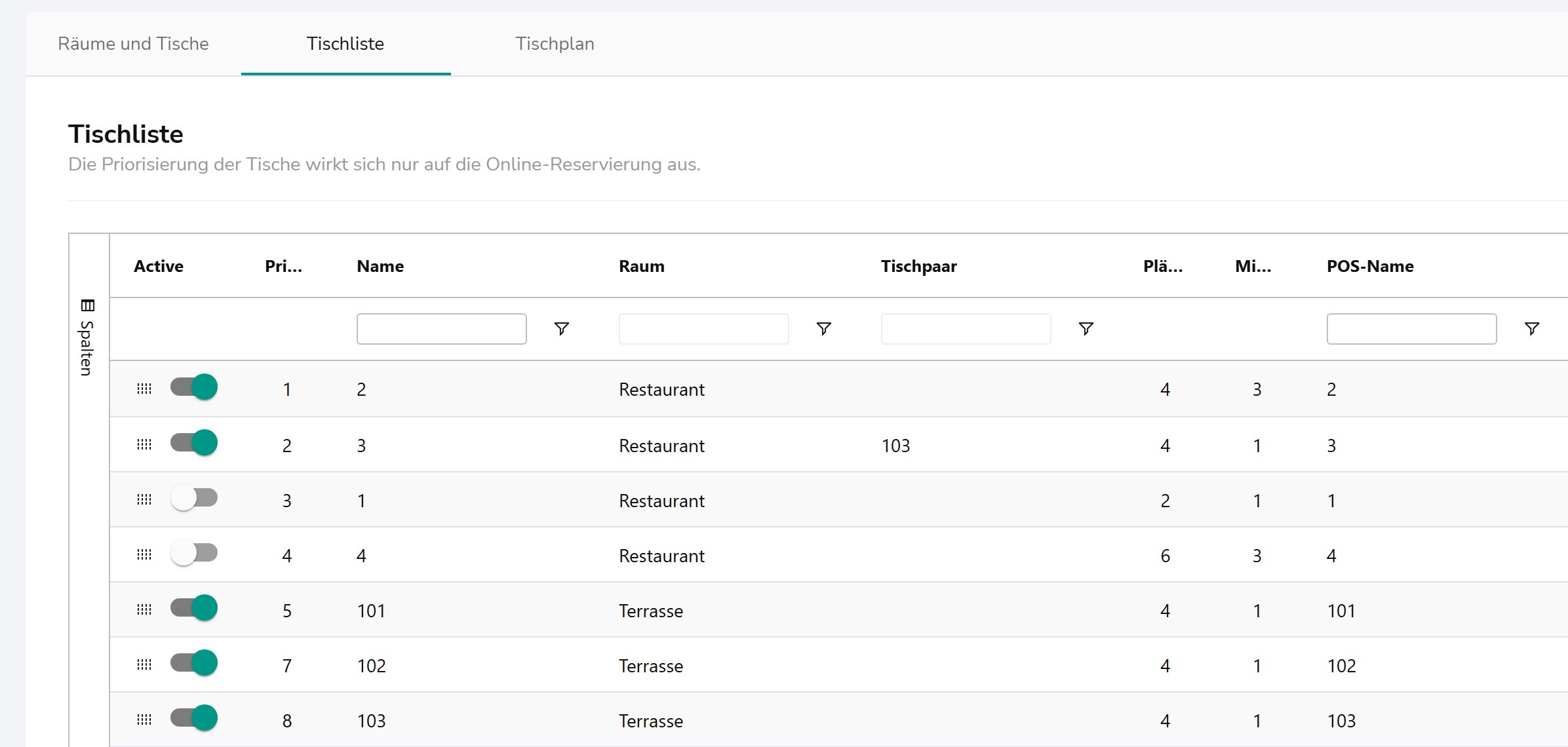Click drag handle of table 102 row
This screenshot has height=747, width=1568.
(x=144, y=664)
